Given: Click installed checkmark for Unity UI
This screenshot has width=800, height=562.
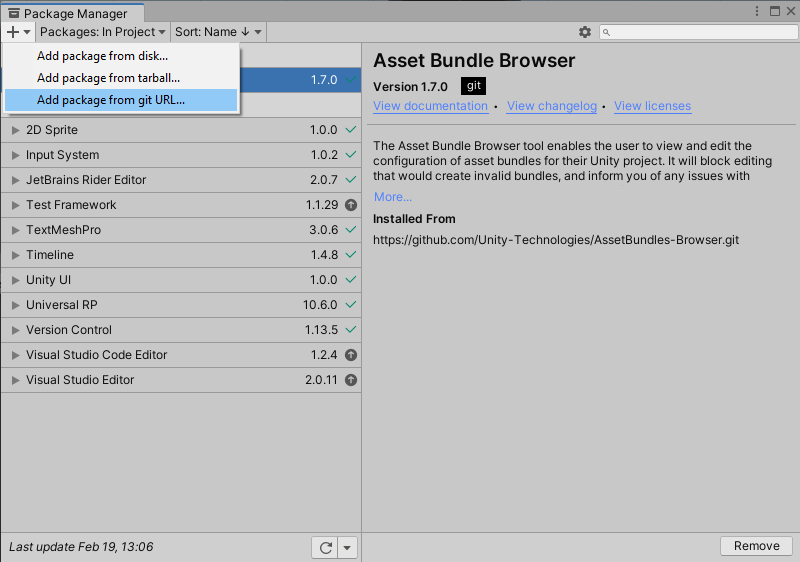Looking at the screenshot, I should point(351,279).
